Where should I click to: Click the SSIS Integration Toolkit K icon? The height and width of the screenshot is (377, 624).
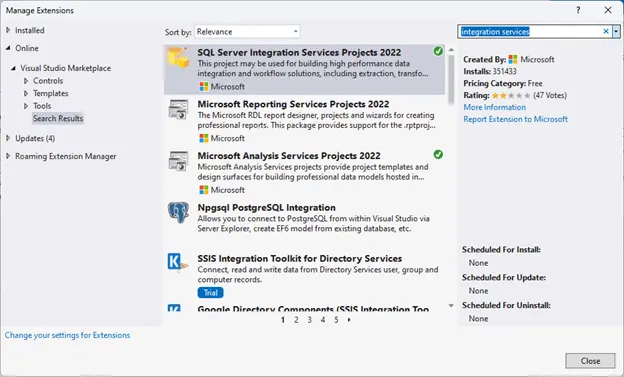[x=177, y=262]
